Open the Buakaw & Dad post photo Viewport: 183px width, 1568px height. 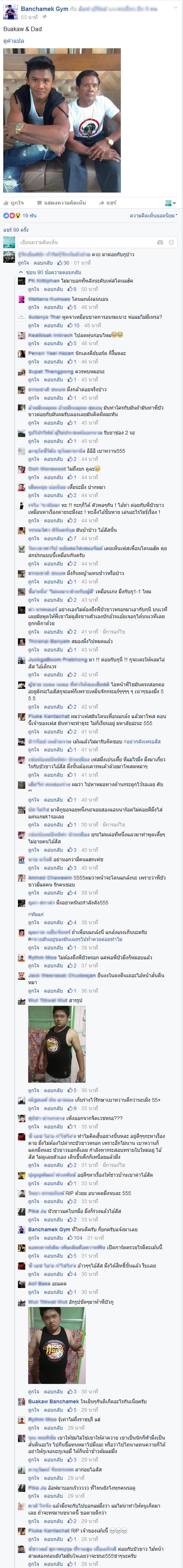click(x=62, y=120)
